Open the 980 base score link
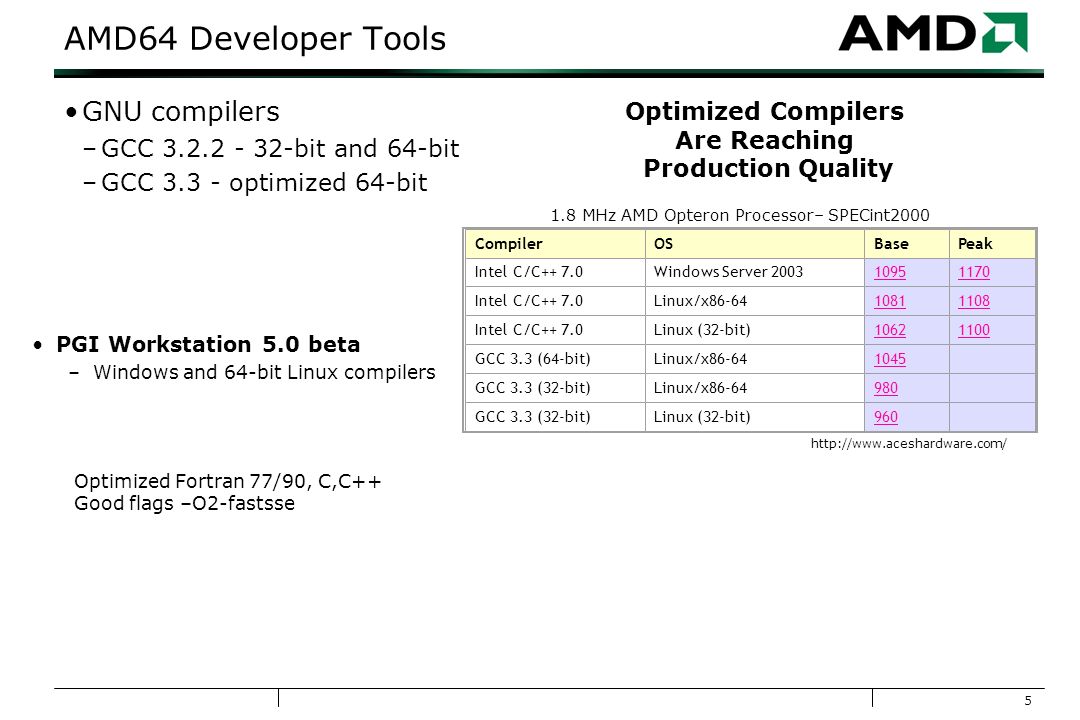The height and width of the screenshot is (720, 1080). [886, 388]
